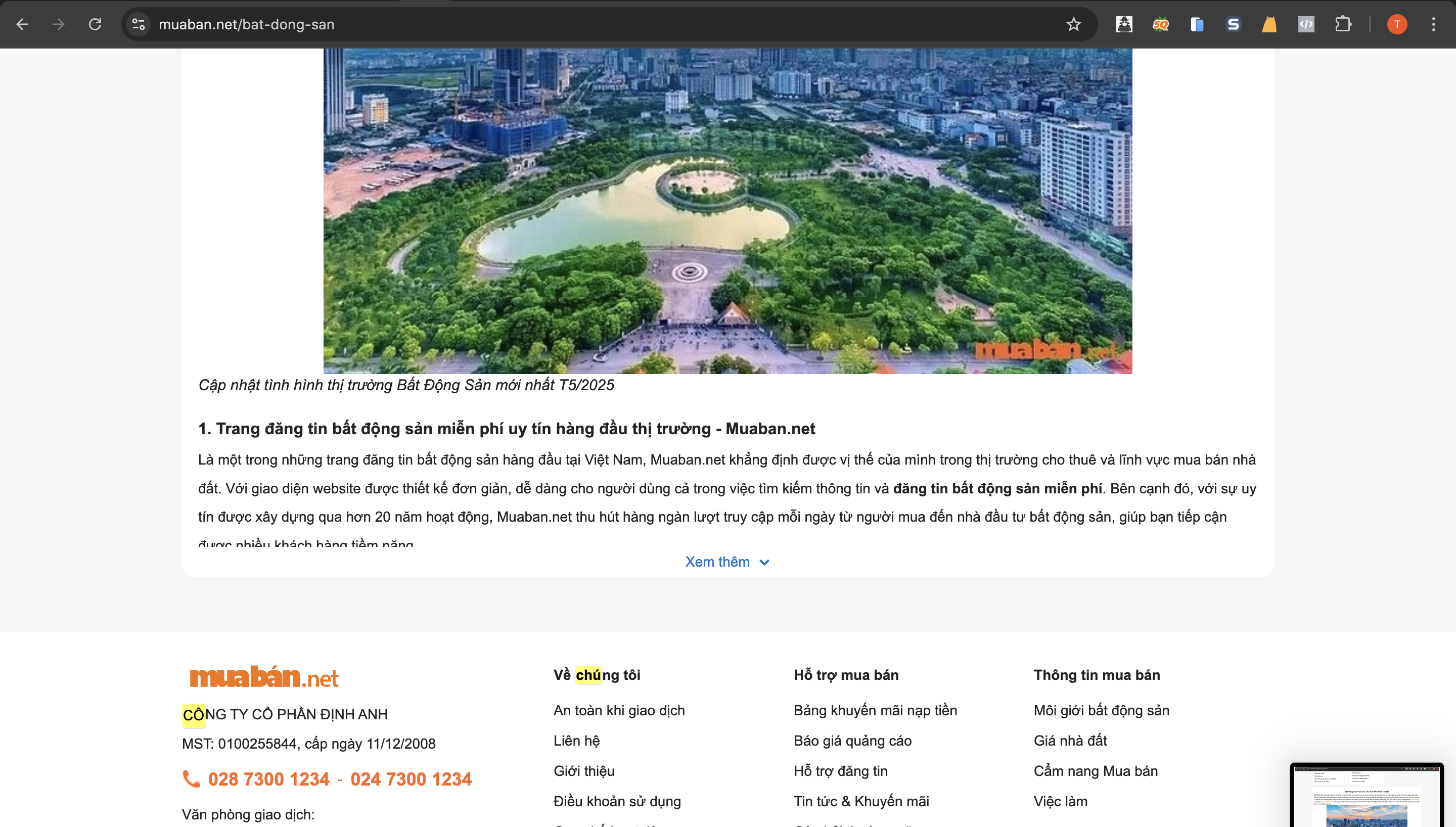Open Cẩm nang Mua bán link
This screenshot has width=1456, height=827.
[x=1096, y=771]
